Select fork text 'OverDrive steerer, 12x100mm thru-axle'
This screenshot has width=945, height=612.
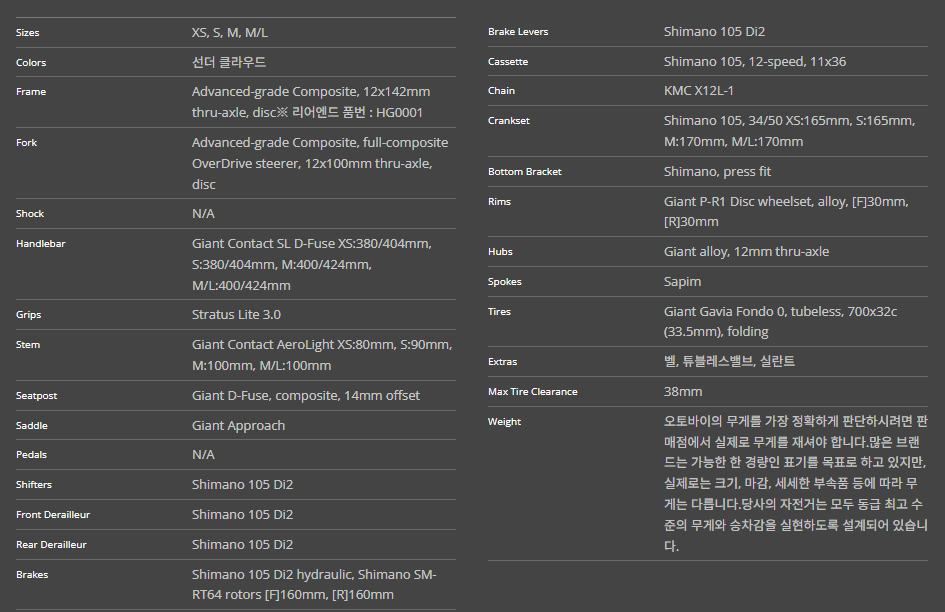pos(311,163)
